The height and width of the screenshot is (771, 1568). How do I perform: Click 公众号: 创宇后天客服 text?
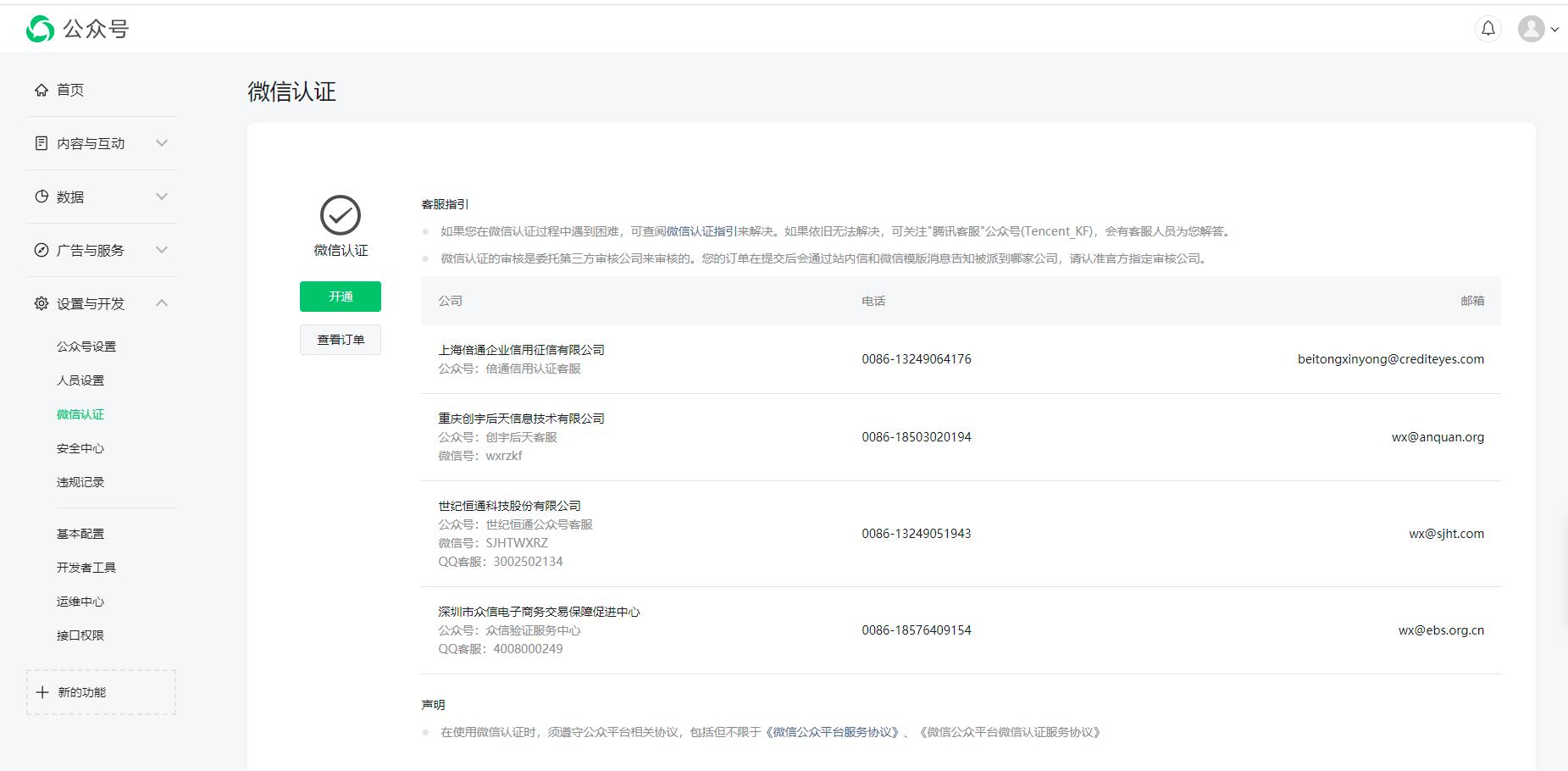(497, 437)
